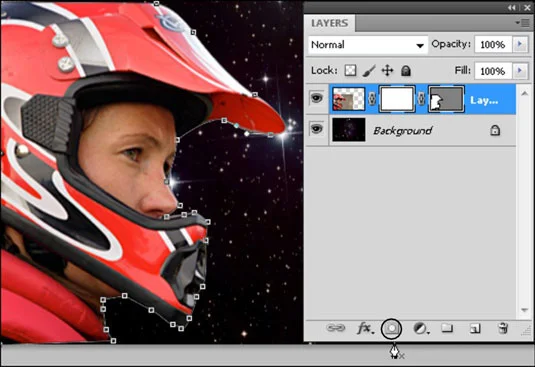
Task: Open the Opacity slider arrow
Action: [520, 44]
